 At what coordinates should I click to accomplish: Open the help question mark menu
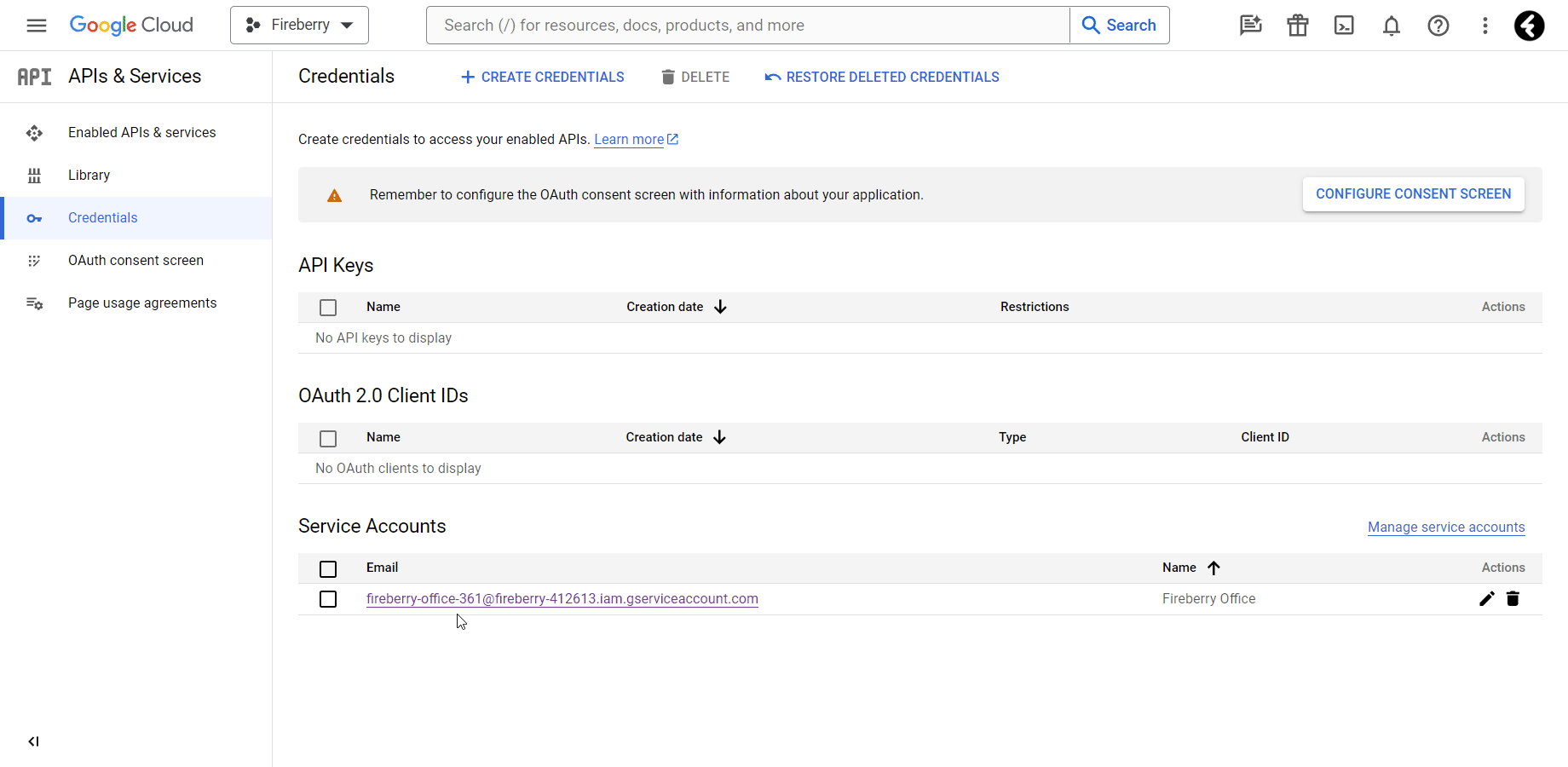pyautogui.click(x=1438, y=26)
